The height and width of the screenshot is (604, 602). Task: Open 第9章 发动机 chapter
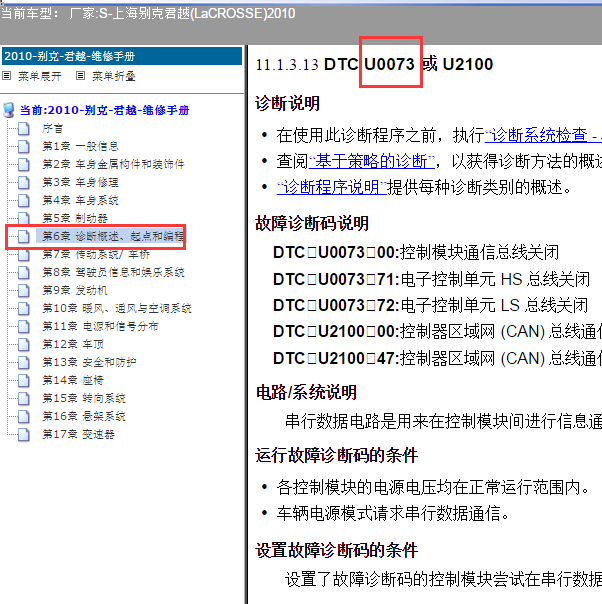[x=75, y=290]
